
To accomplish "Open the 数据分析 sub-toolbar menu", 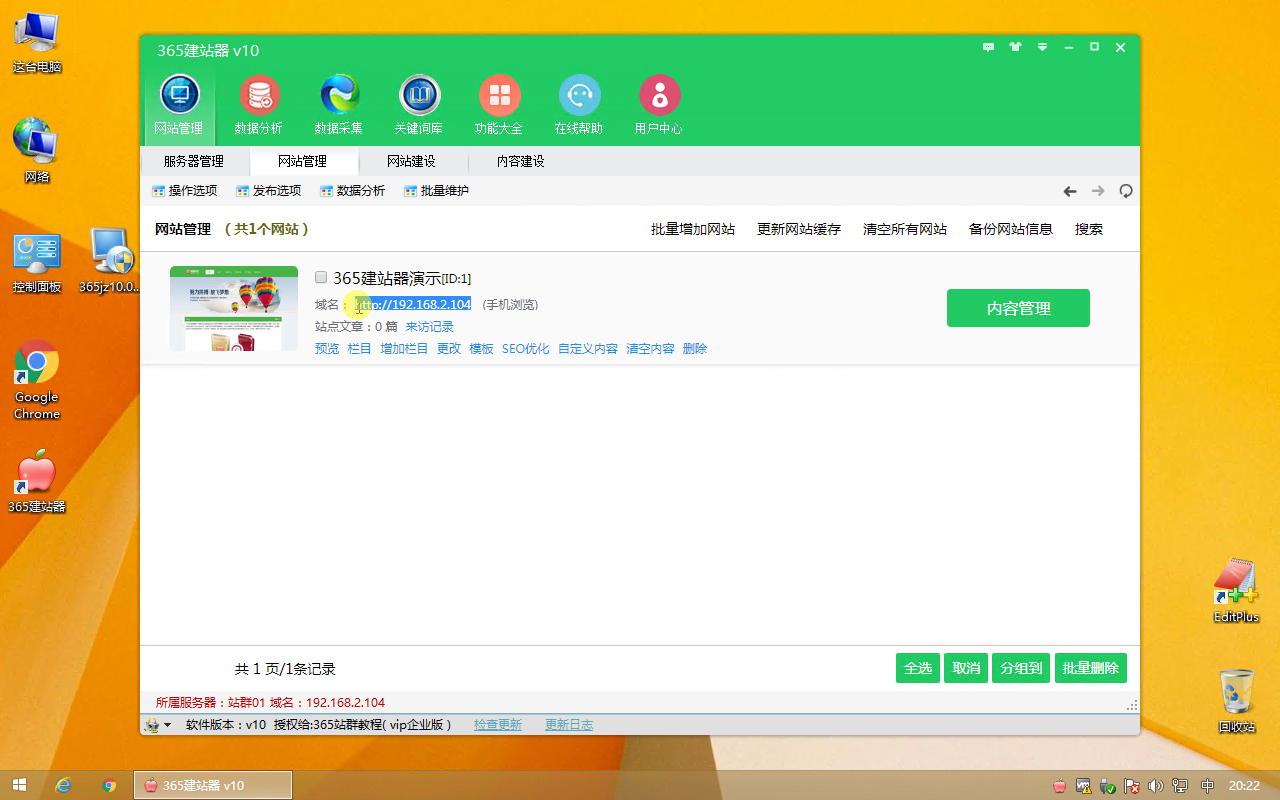I will tap(352, 191).
